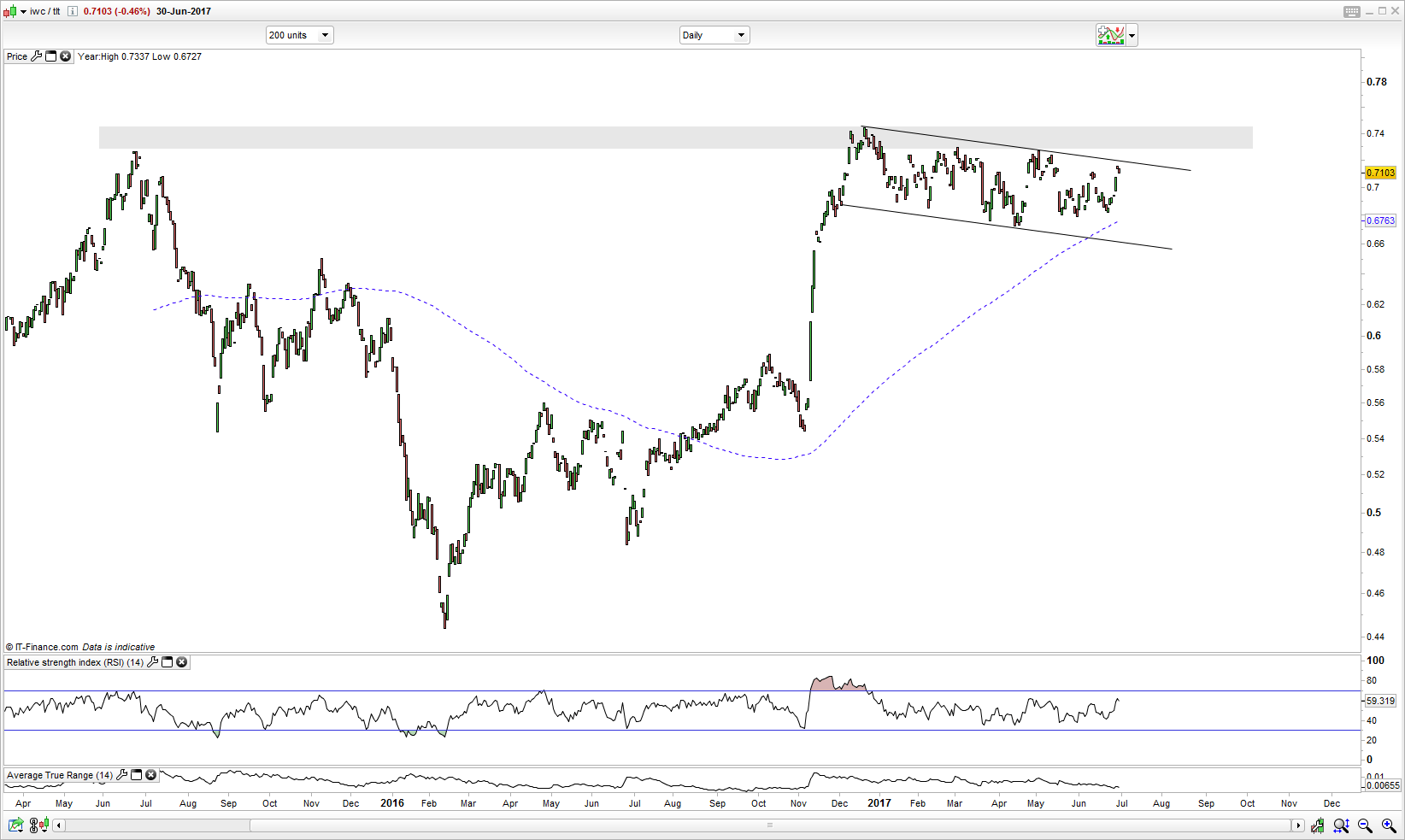Open the Price panel wrench settings
The image size is (1405, 840).
click(36, 56)
